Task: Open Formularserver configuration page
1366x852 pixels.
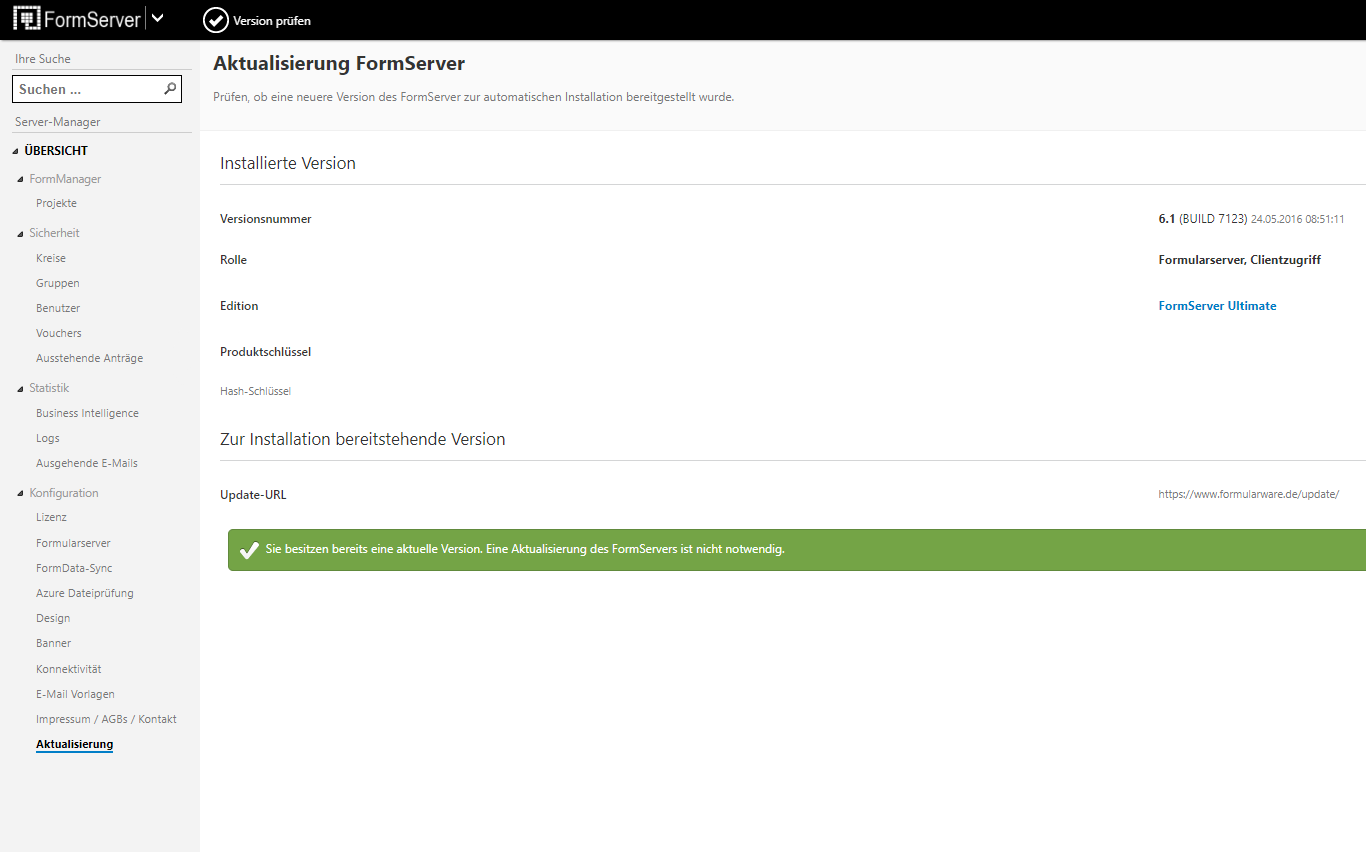Action: pos(73,543)
